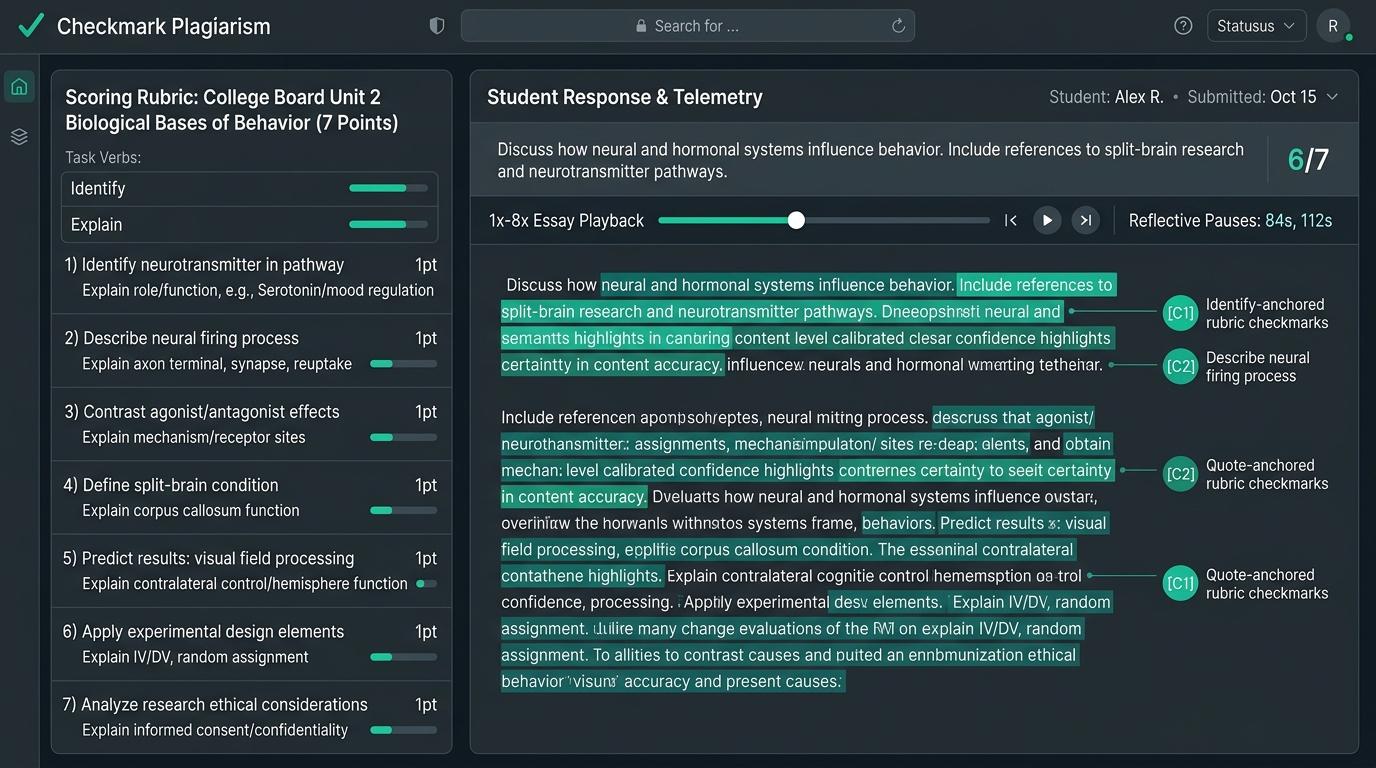The height and width of the screenshot is (768, 1376).
Task: Select the Explain task verb row
Action: pyautogui.click(x=250, y=224)
